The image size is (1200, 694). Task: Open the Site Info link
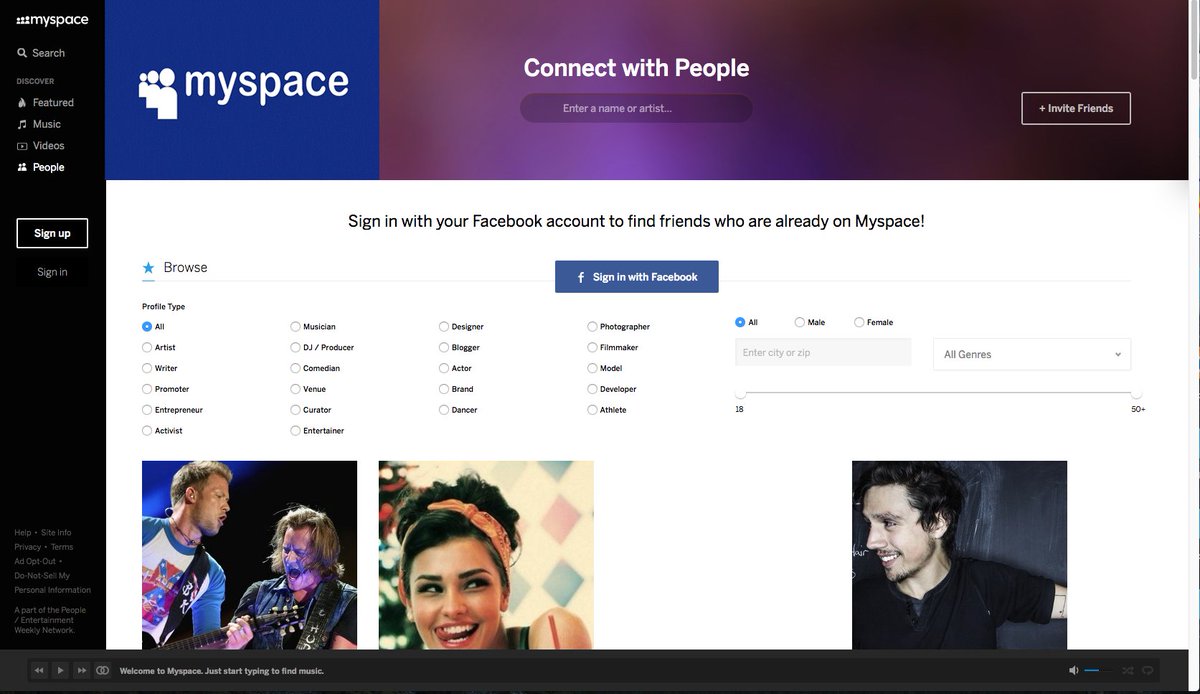point(56,533)
